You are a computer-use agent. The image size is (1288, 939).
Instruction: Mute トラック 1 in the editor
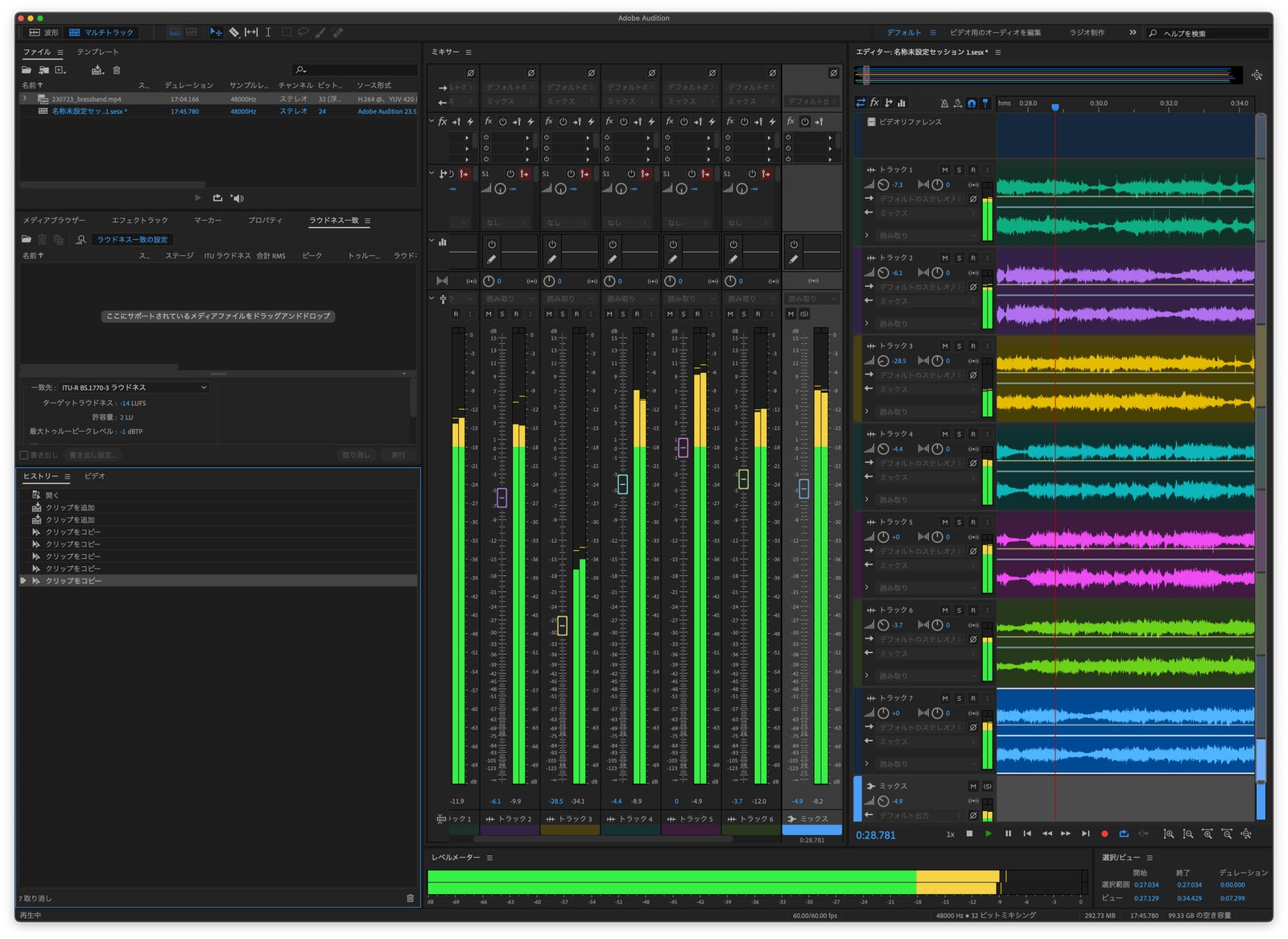(x=945, y=170)
